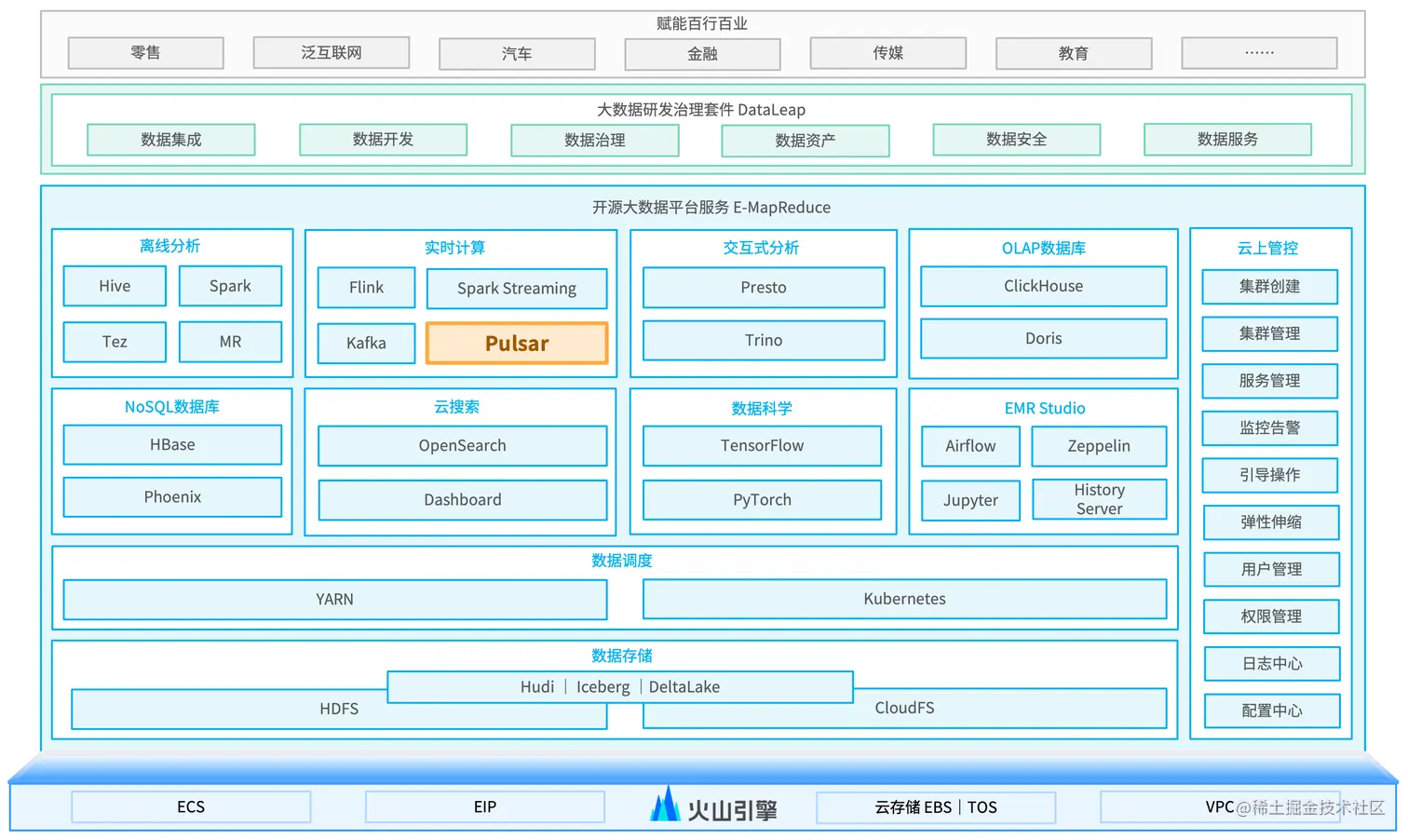Select the Spark Streaming box
Image resolution: width=1408 pixels, height=840 pixels.
tap(517, 289)
